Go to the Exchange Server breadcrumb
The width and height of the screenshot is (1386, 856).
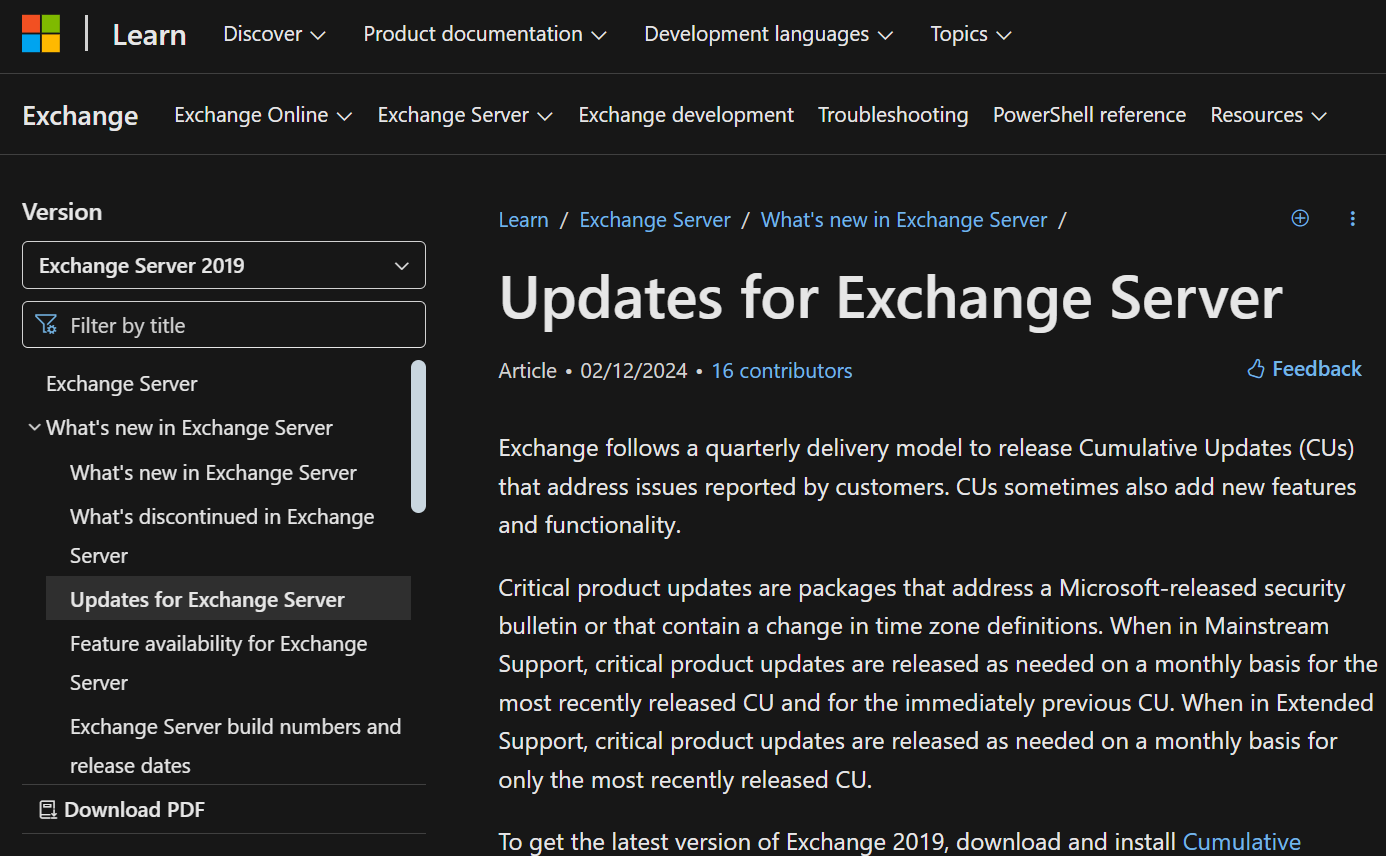pyautogui.click(x=655, y=220)
